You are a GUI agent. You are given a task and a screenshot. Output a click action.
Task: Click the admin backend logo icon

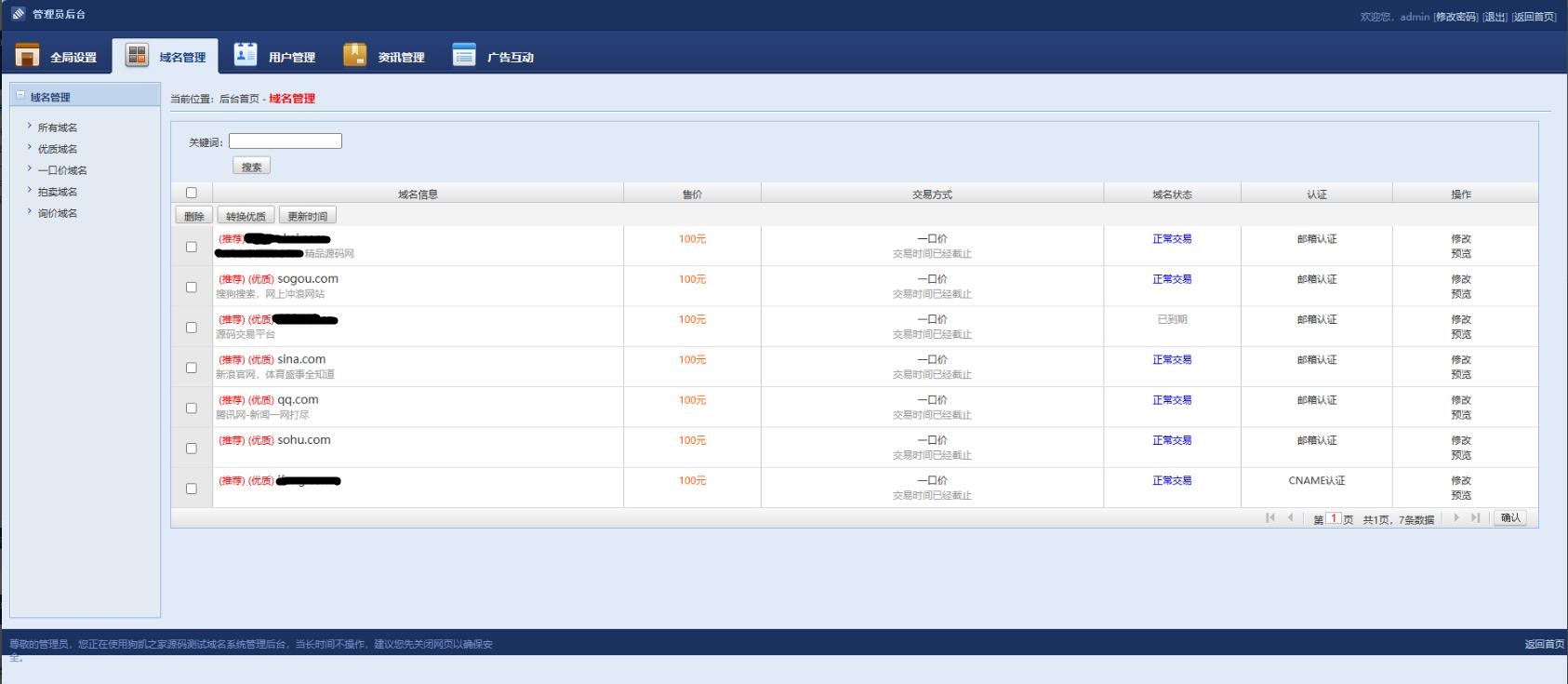[x=19, y=14]
